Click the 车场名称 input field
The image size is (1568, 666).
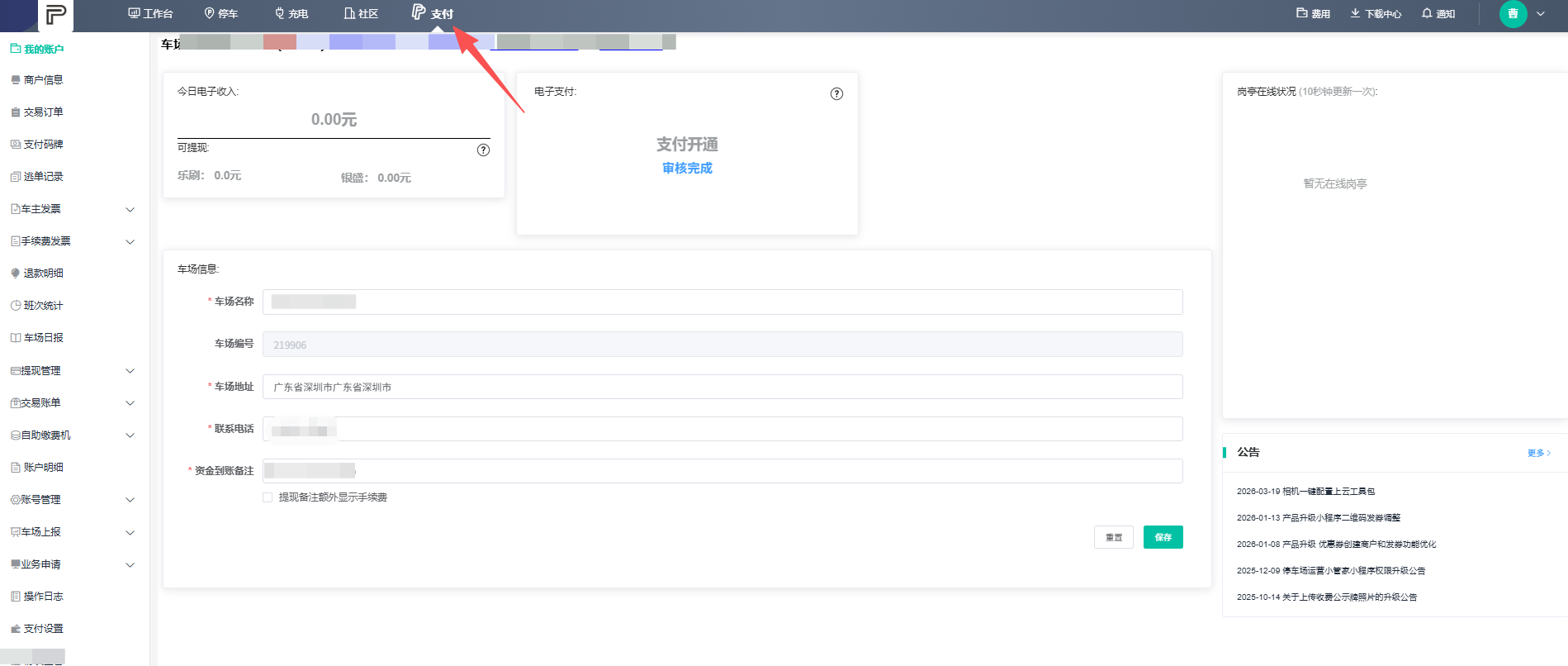tap(722, 302)
